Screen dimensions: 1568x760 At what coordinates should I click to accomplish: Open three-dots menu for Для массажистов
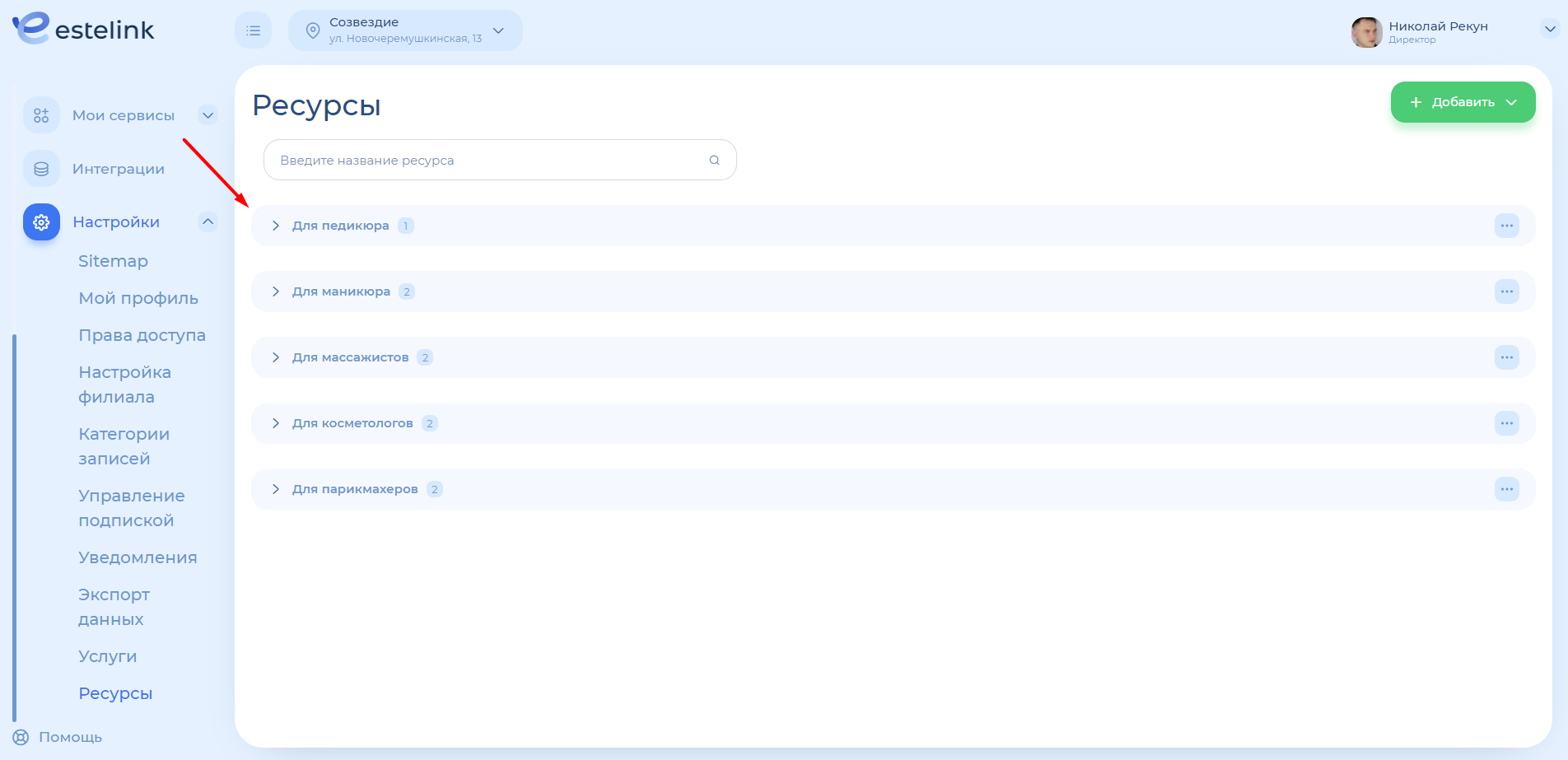[x=1506, y=357]
